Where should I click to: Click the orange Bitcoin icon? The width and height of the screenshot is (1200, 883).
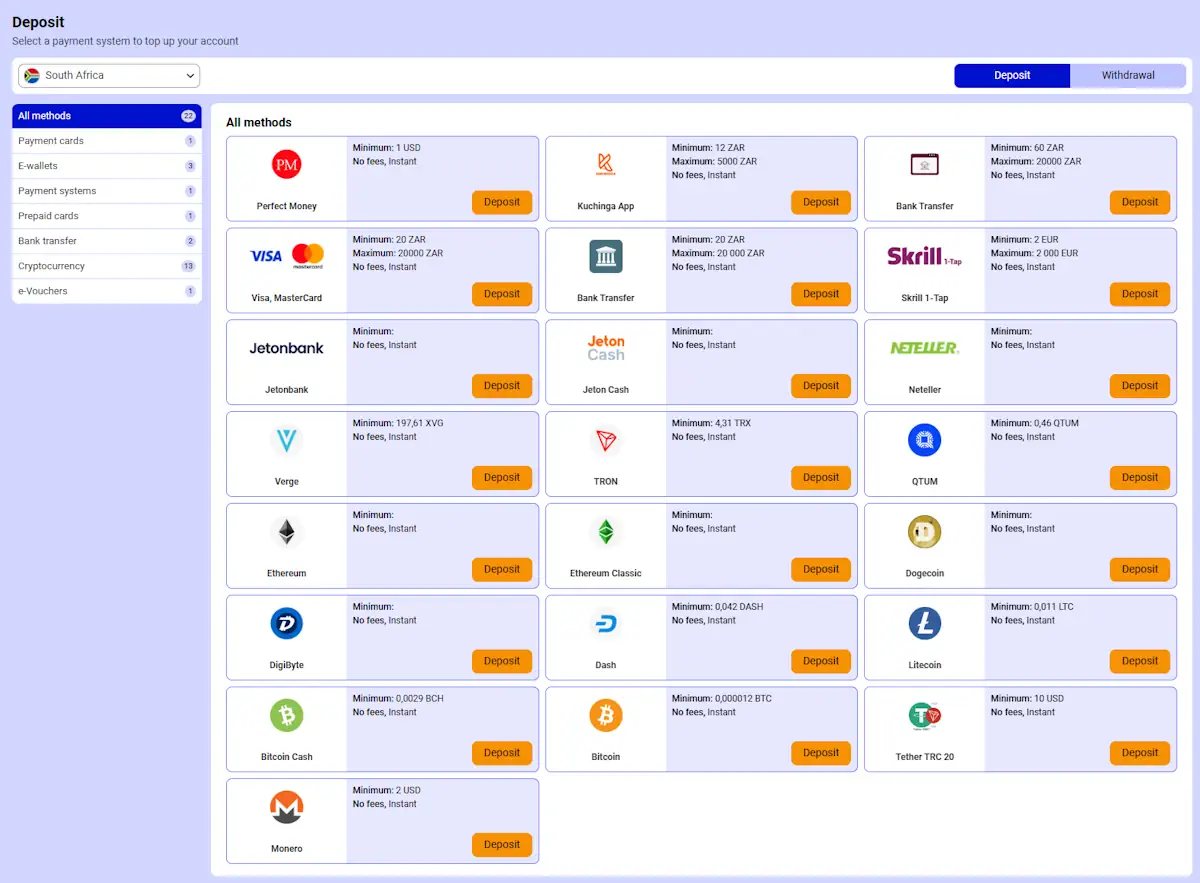pyautogui.click(x=605, y=715)
